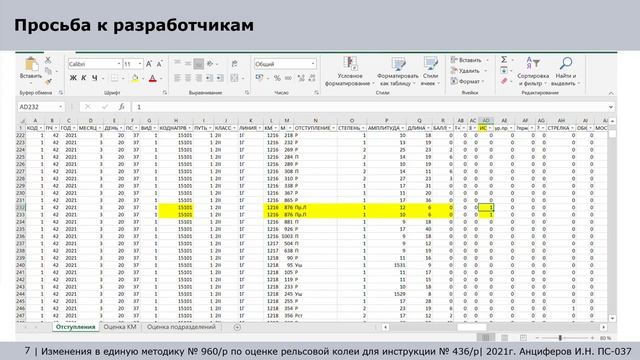Open the font color dropdown arrow

coord(160,78)
